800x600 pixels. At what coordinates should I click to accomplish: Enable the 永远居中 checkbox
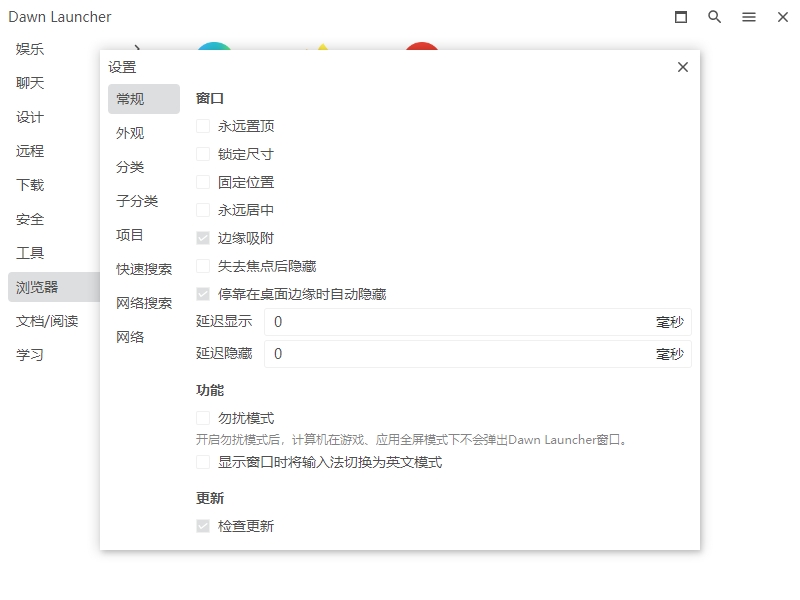pos(203,210)
